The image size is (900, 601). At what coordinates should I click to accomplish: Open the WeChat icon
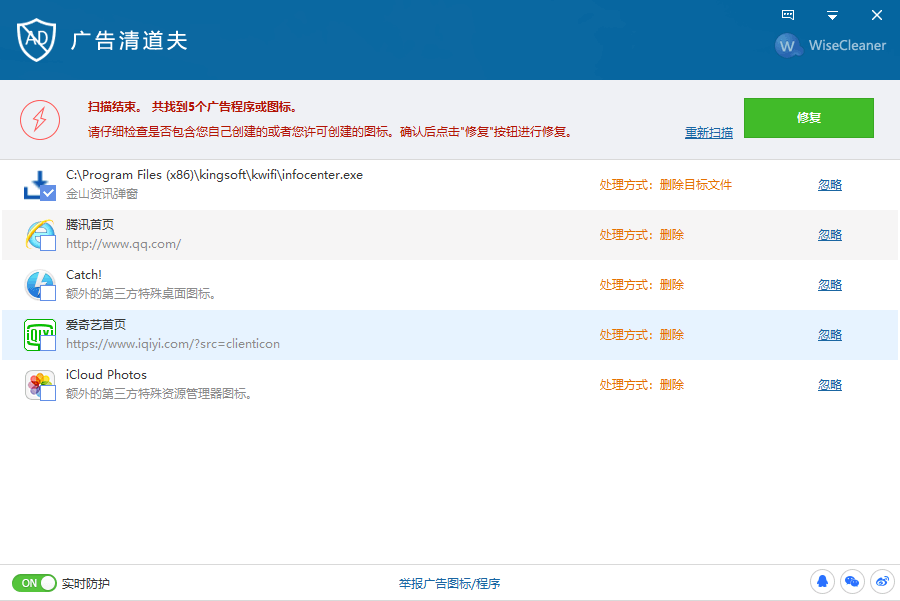point(852,582)
